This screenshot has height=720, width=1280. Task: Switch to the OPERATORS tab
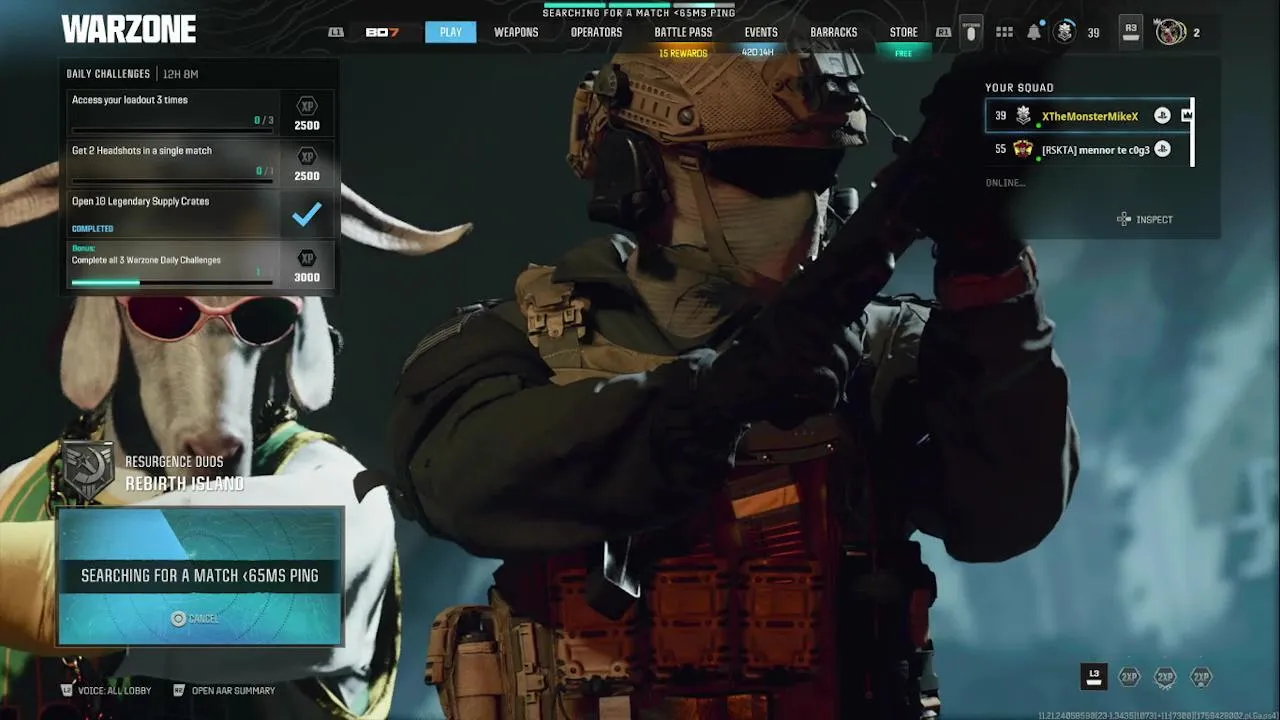click(x=596, y=32)
